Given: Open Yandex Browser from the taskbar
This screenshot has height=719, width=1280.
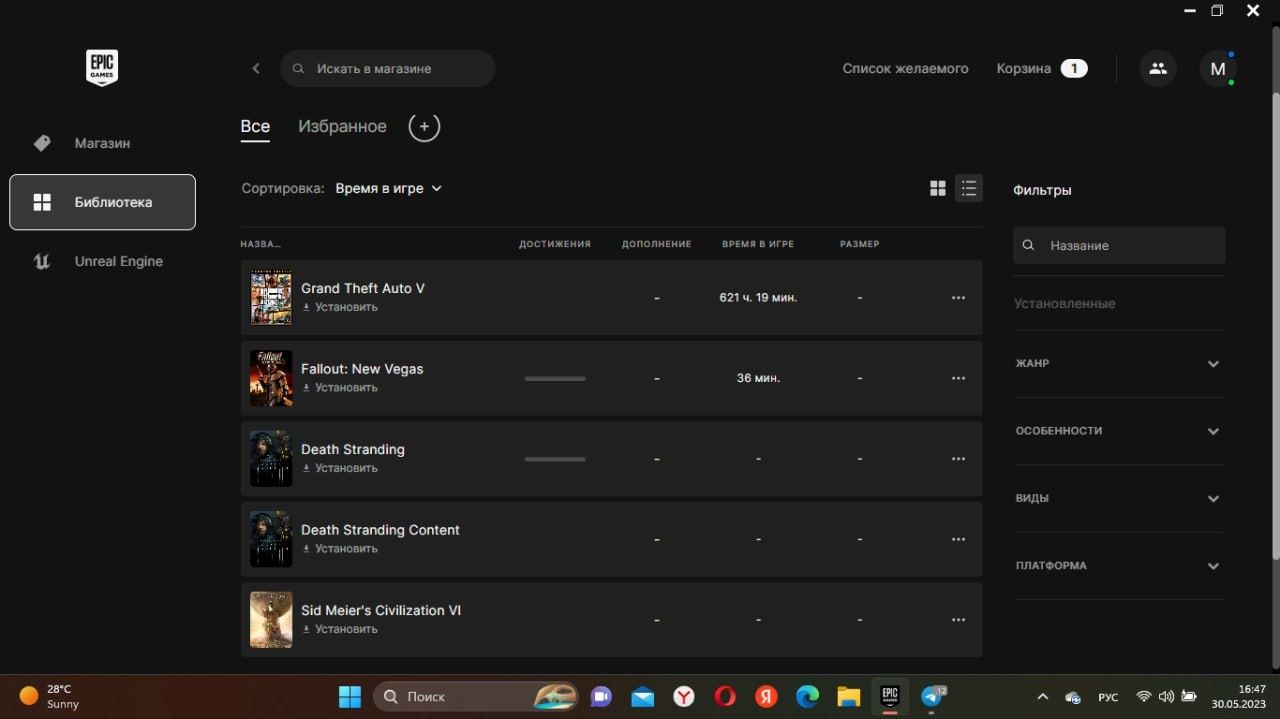Looking at the screenshot, I should pyautogui.click(x=684, y=696).
